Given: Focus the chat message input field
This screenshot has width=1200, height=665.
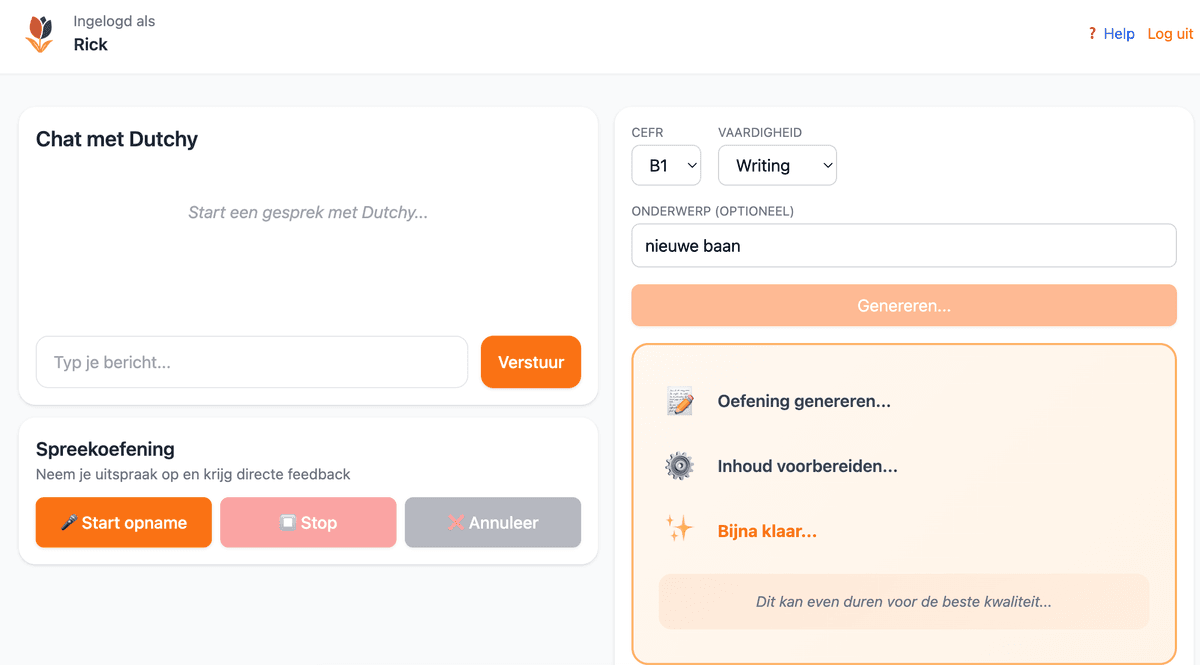Looking at the screenshot, I should [252, 362].
